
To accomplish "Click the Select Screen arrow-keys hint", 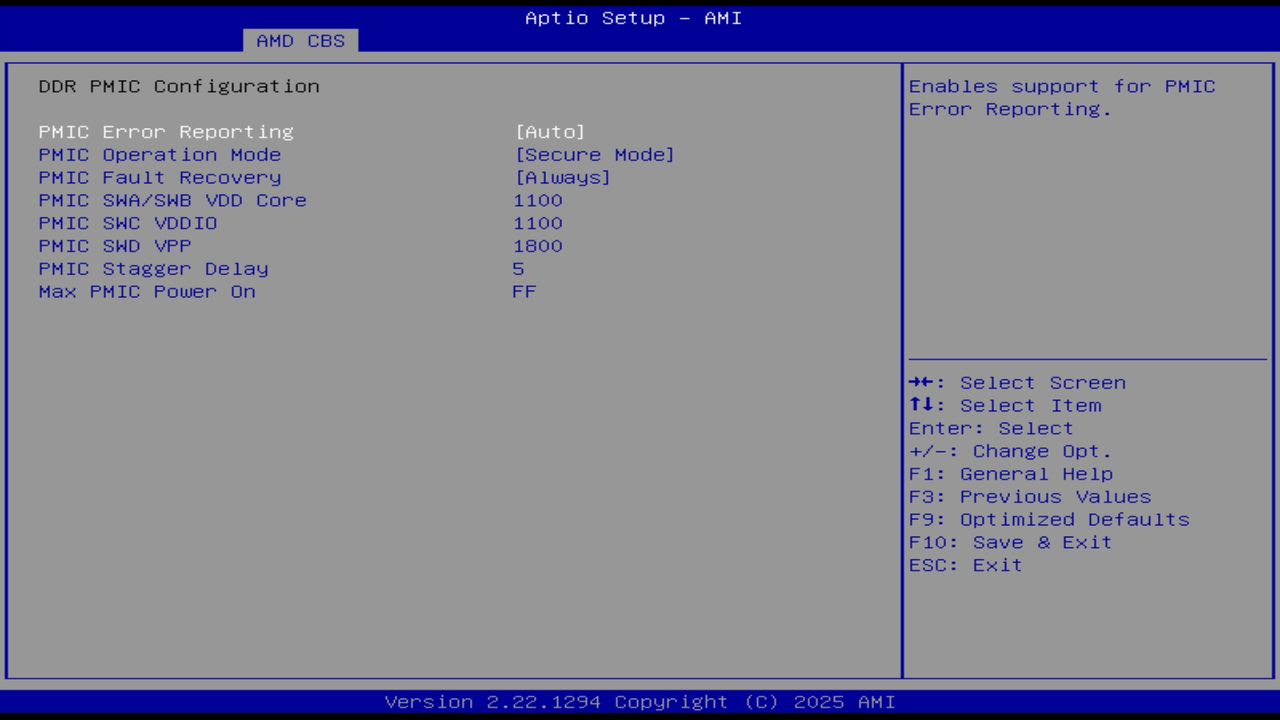I will (x=1018, y=383).
